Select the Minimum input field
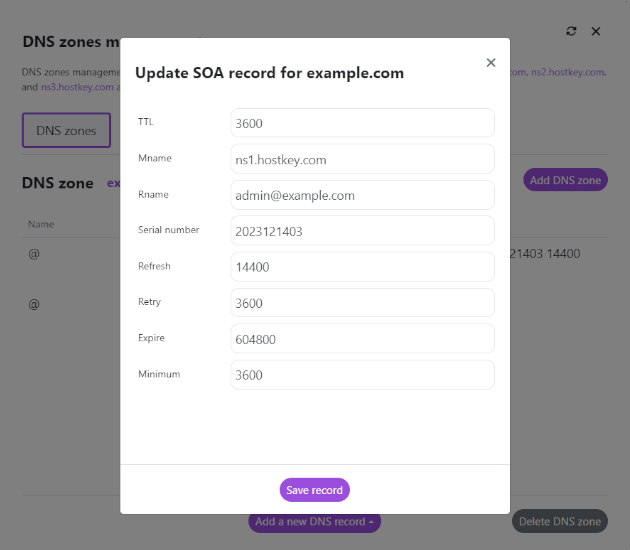Image resolution: width=630 pixels, height=550 pixels. [362, 375]
